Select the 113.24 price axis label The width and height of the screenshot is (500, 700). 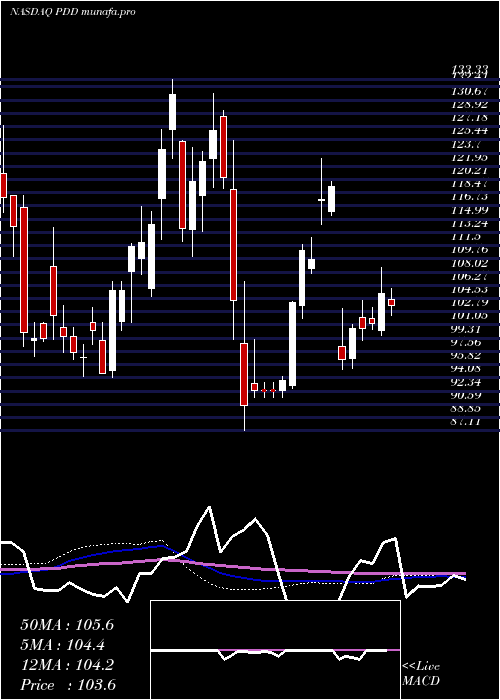[470, 223]
